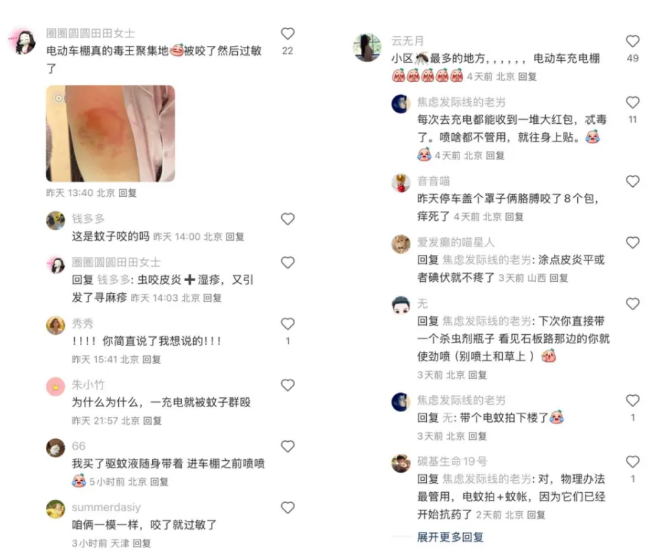The image size is (659, 556).
Task: Open username 焦虑发际线的老许 in first reply
Action: 461,102
